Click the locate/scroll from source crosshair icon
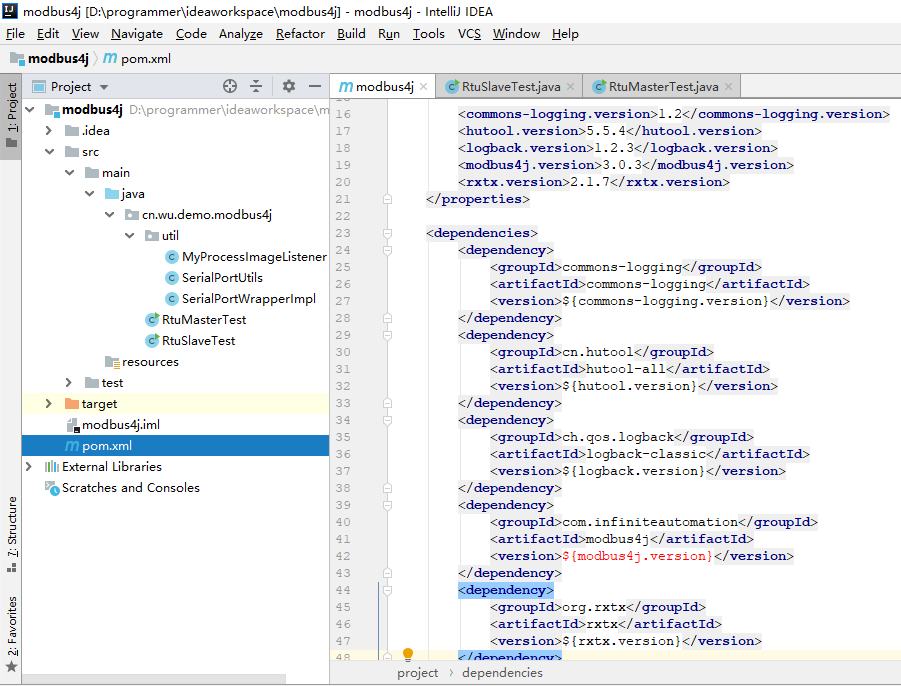 (230, 86)
